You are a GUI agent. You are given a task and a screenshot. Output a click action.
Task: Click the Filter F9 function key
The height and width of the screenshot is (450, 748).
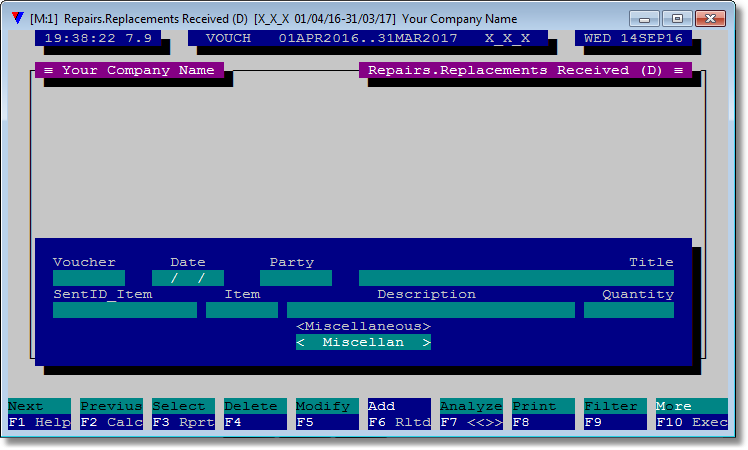point(615,414)
